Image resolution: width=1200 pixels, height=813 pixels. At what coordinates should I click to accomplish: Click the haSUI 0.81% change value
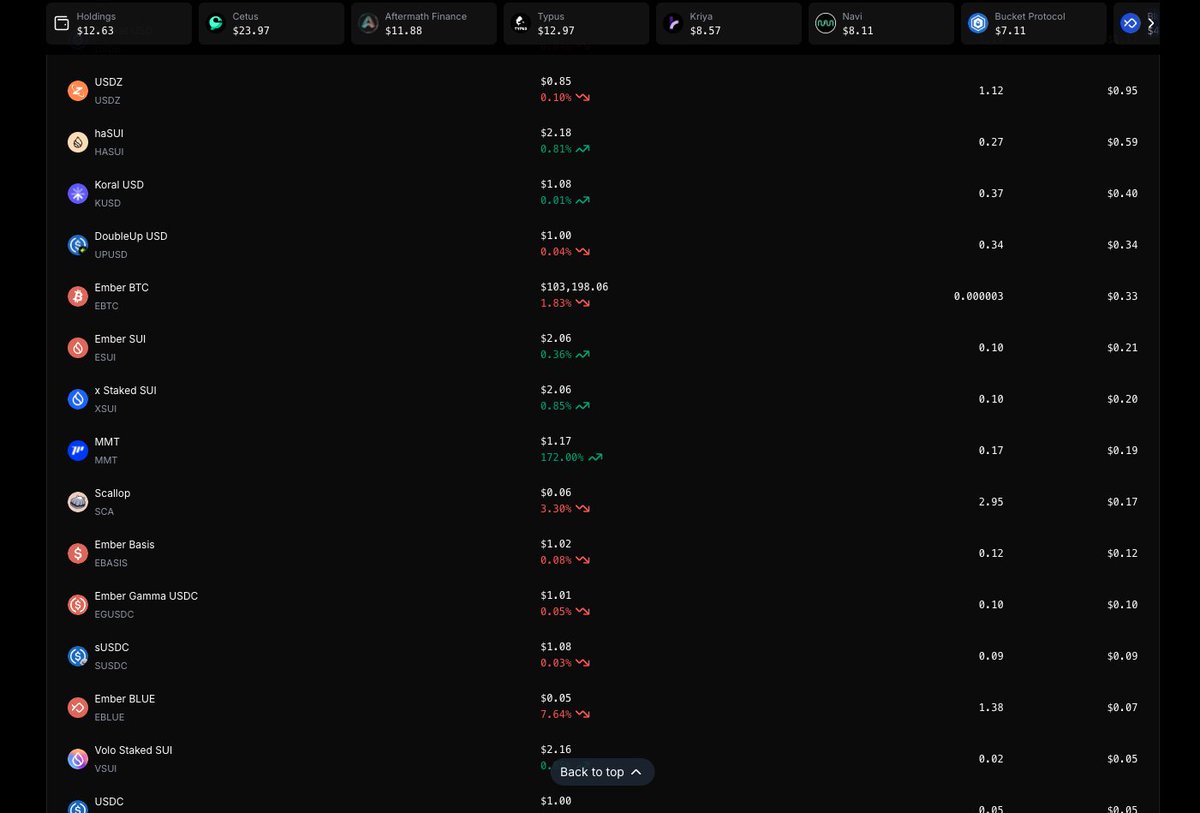point(556,149)
